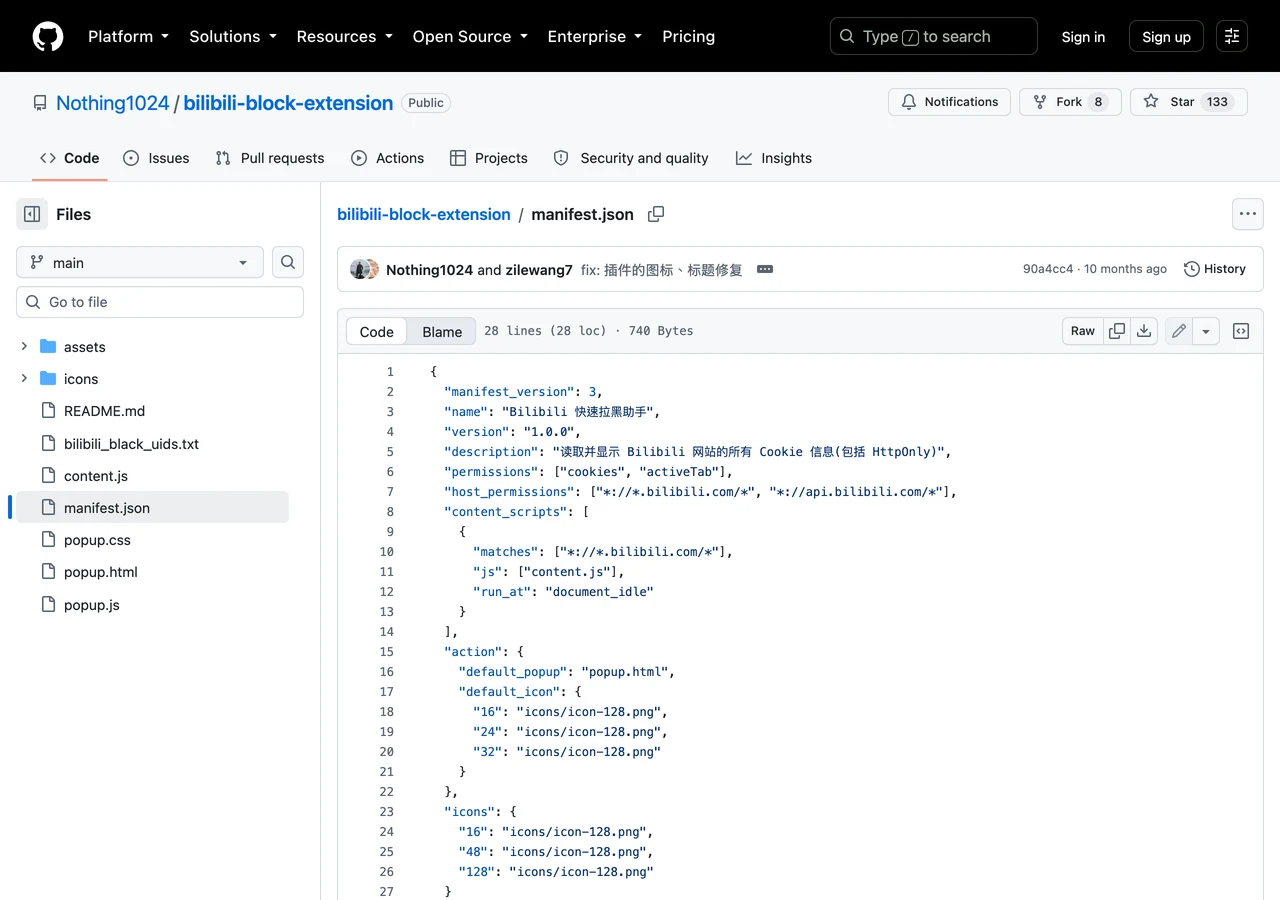The image size is (1280, 900).
Task: Copy the manifest.json file path
Action: point(656,214)
